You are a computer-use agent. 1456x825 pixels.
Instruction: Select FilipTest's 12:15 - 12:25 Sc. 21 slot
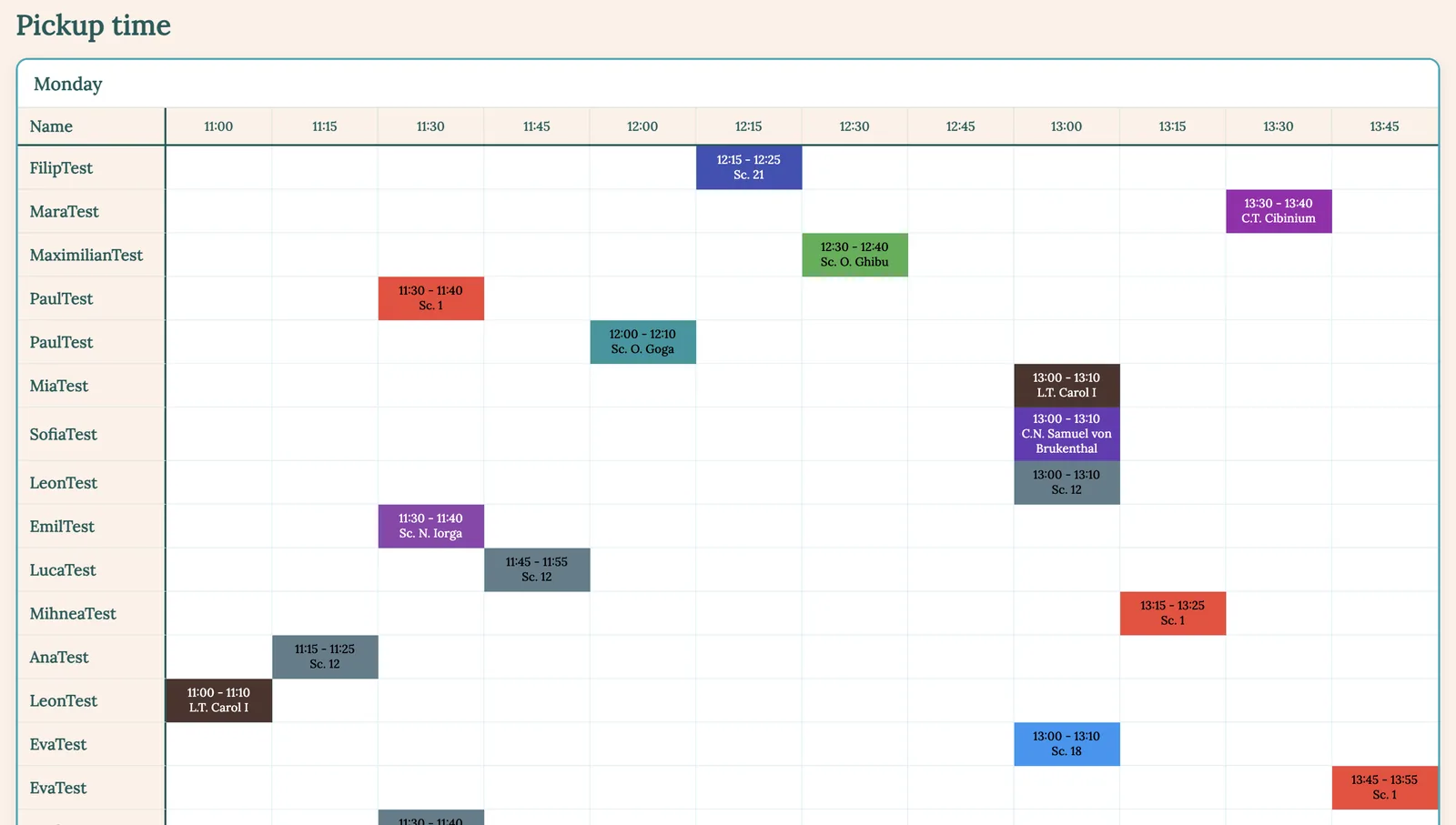coord(749,167)
